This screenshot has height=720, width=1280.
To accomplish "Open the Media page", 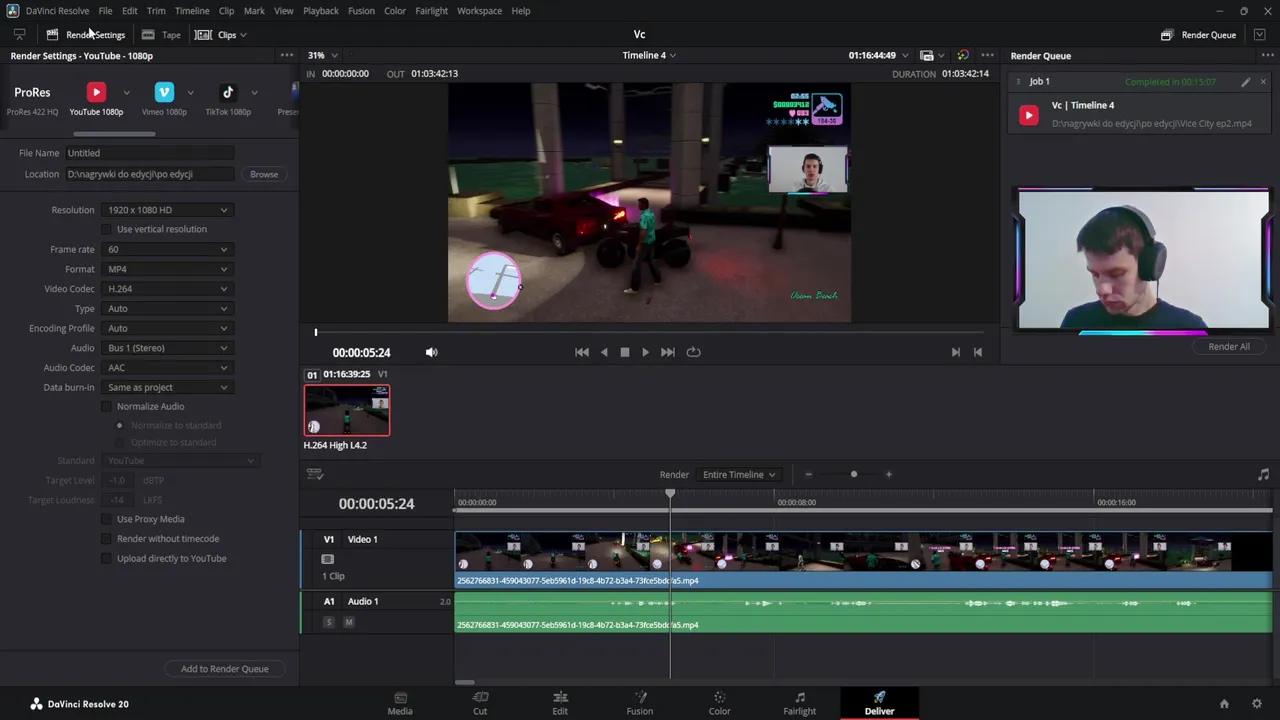I will point(400,703).
